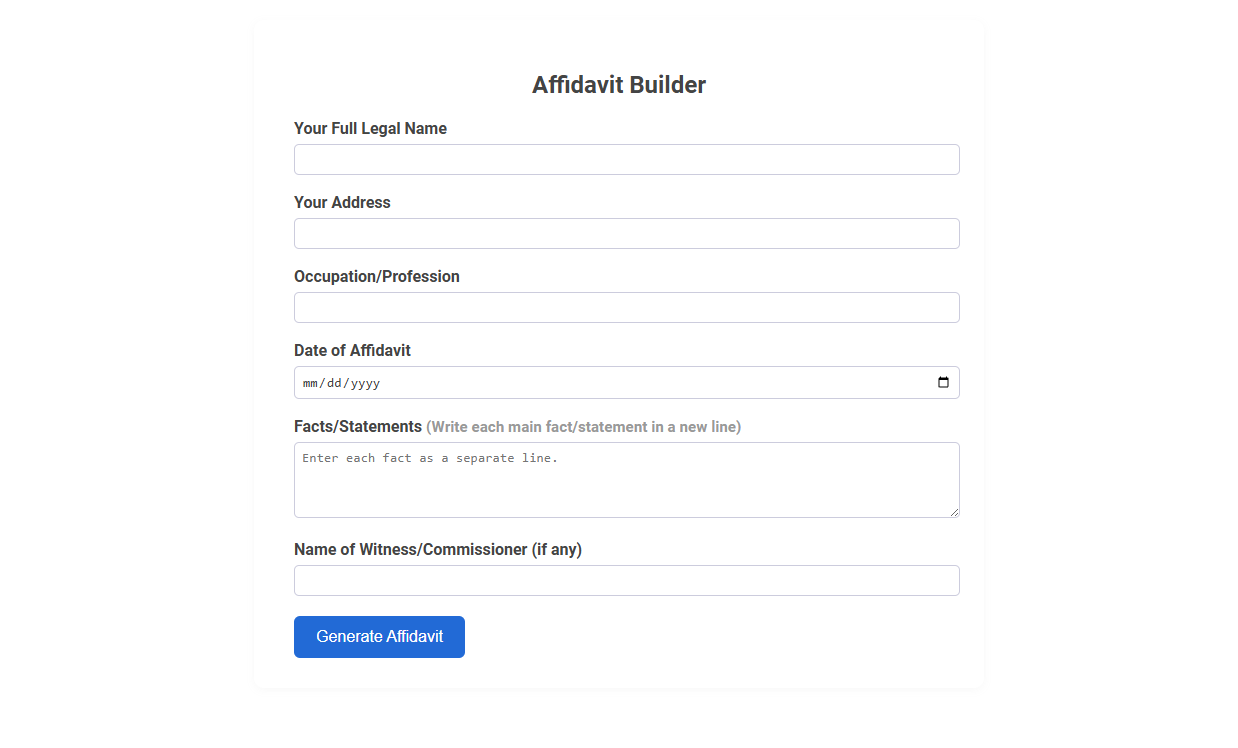This screenshot has width=1238, height=748.
Task: Click the Generate Affidavit button
Action: click(x=379, y=636)
